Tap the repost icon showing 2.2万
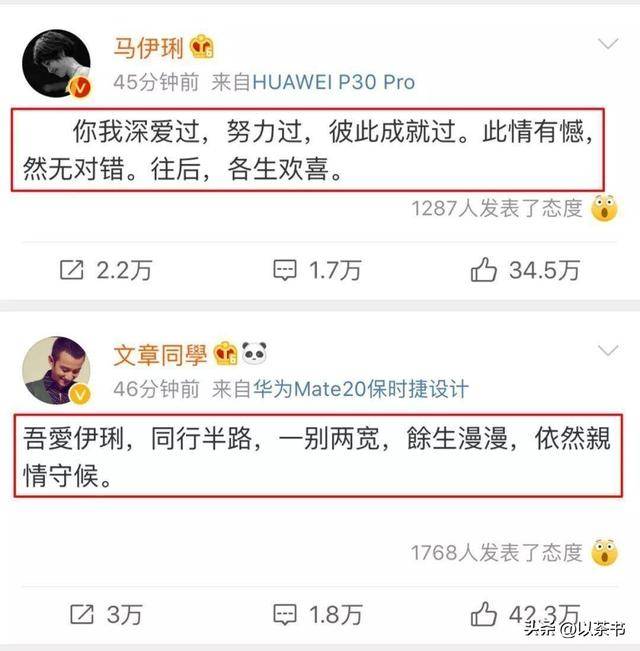 (x=72, y=270)
